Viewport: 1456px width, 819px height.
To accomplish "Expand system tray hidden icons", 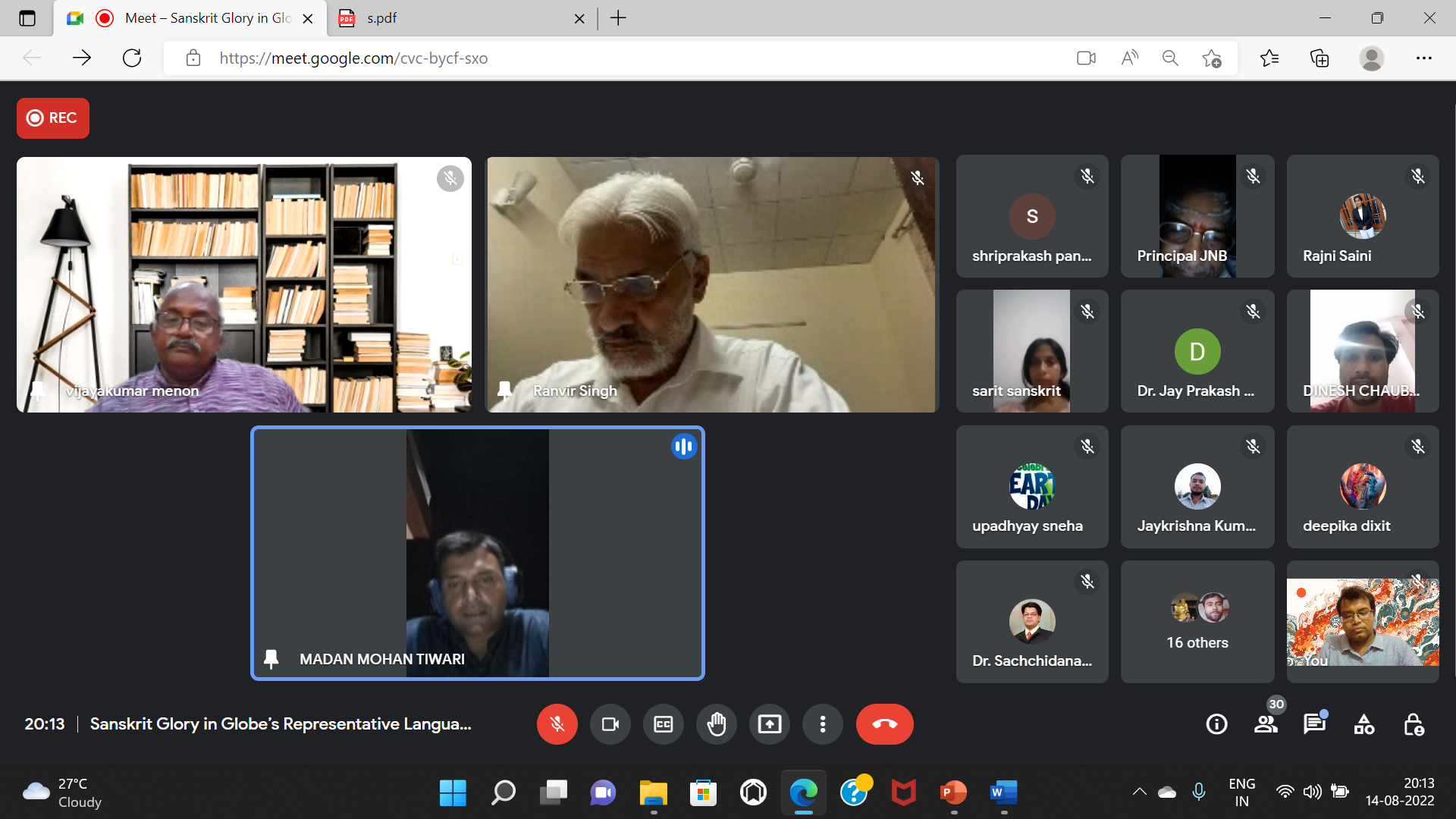I will (1139, 792).
